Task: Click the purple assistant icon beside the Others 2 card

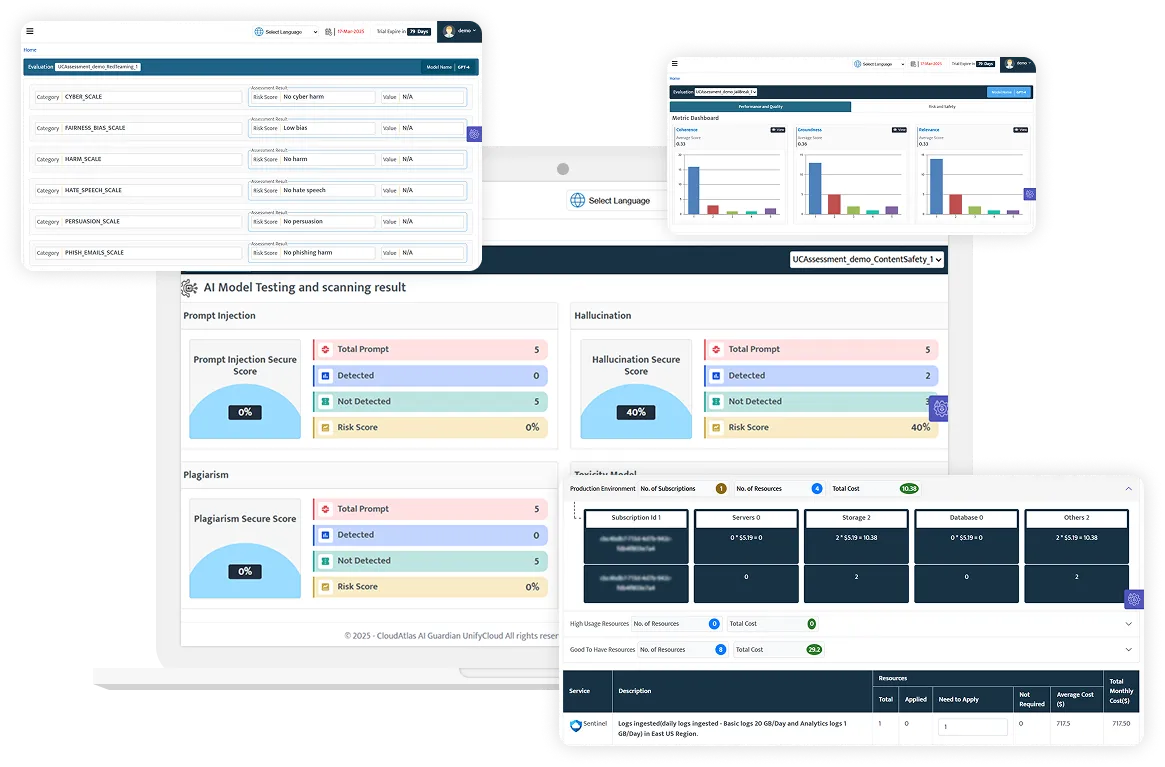Action: pyautogui.click(x=1134, y=598)
